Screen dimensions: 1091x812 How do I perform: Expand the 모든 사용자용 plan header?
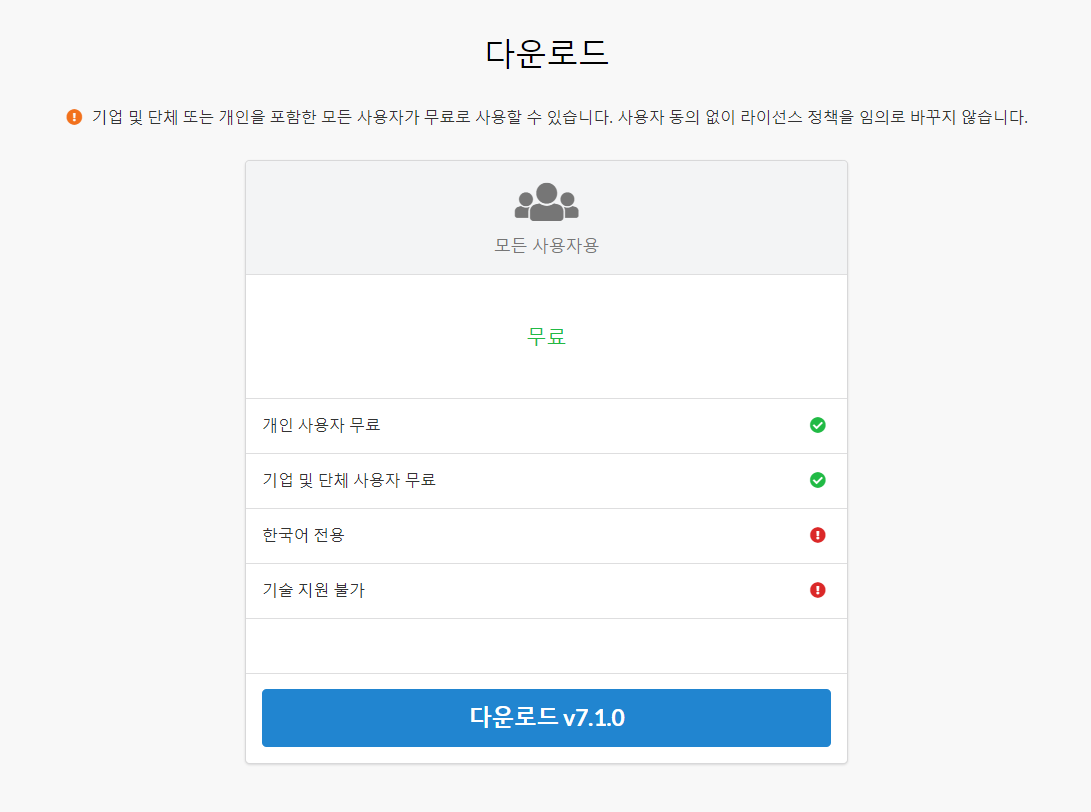(546, 217)
